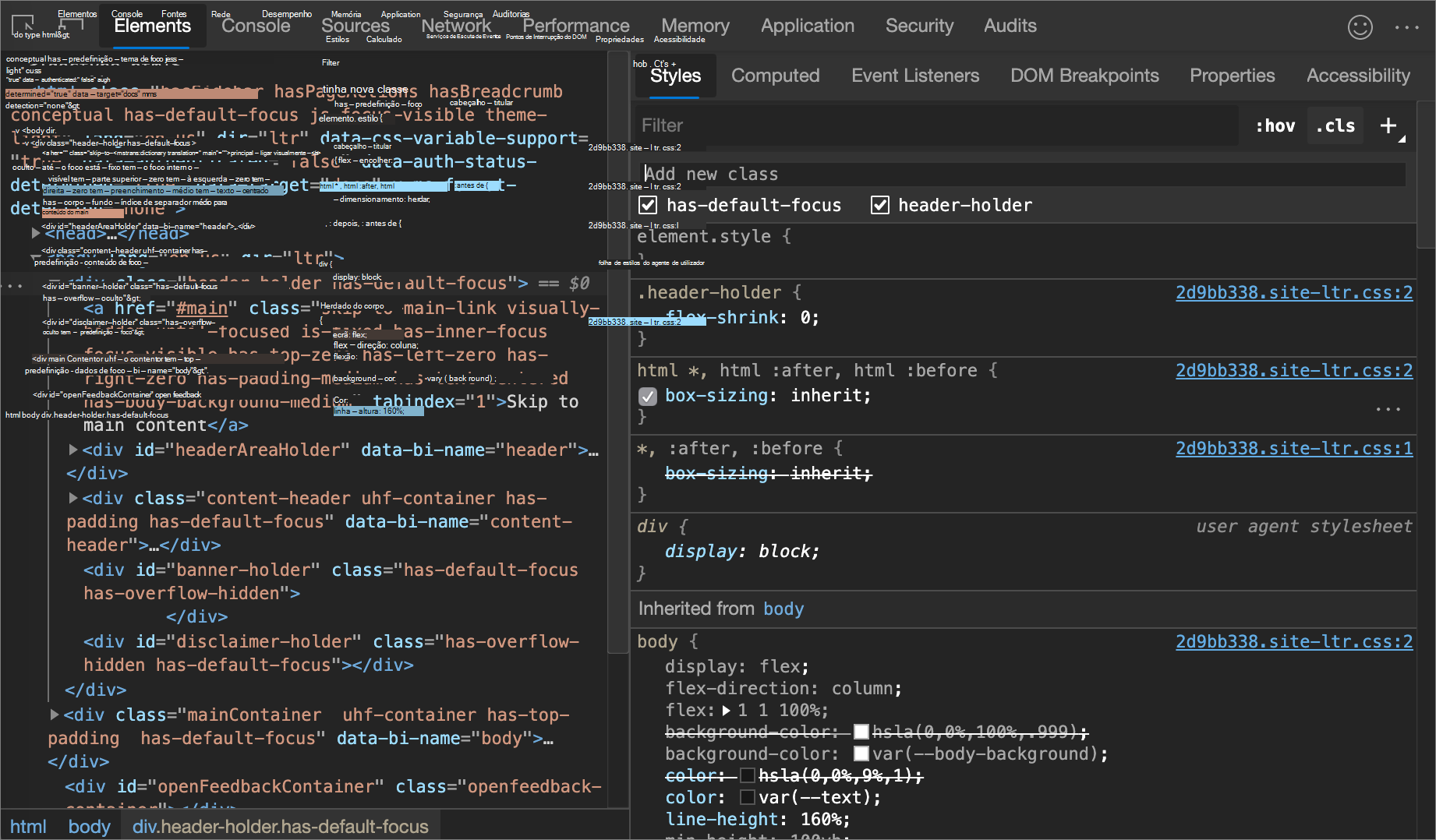Click the ellipsis beside selected DOM node
This screenshot has width=1436, height=840.
pyautogui.click(x=12, y=286)
